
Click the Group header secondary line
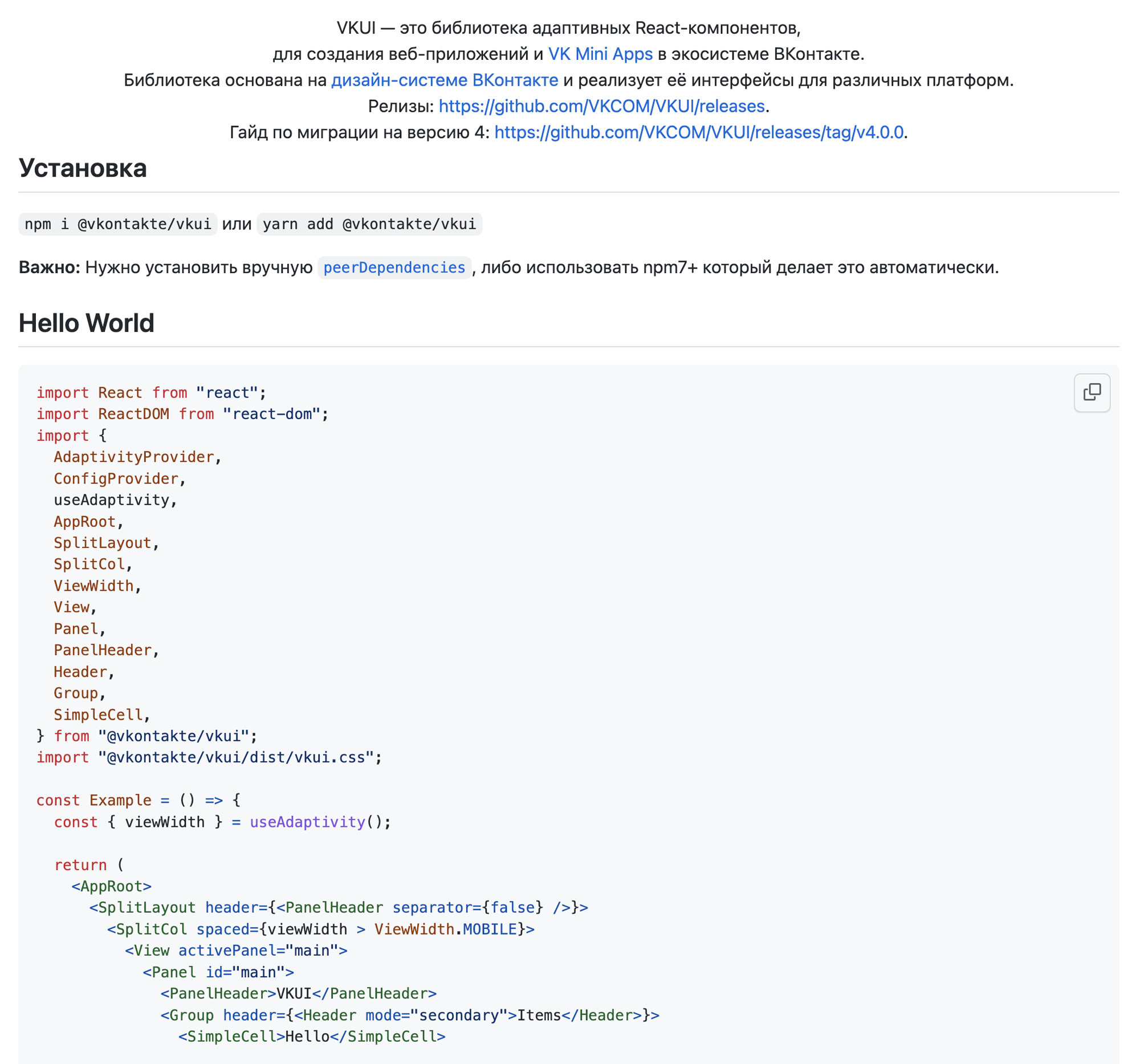(x=410, y=1016)
